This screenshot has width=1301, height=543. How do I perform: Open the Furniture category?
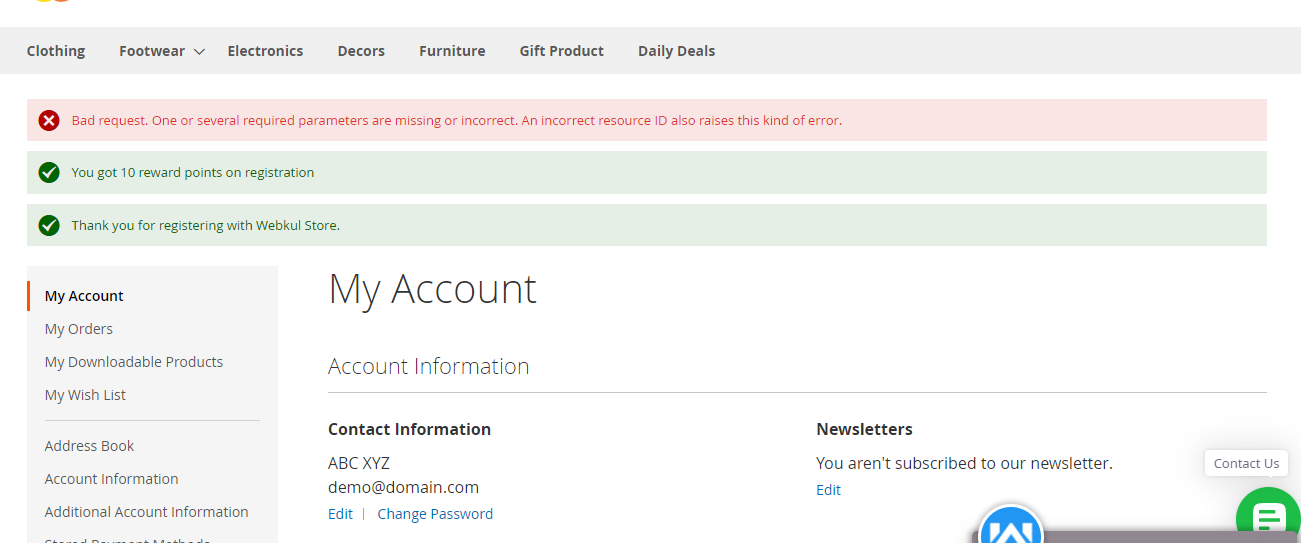click(452, 51)
